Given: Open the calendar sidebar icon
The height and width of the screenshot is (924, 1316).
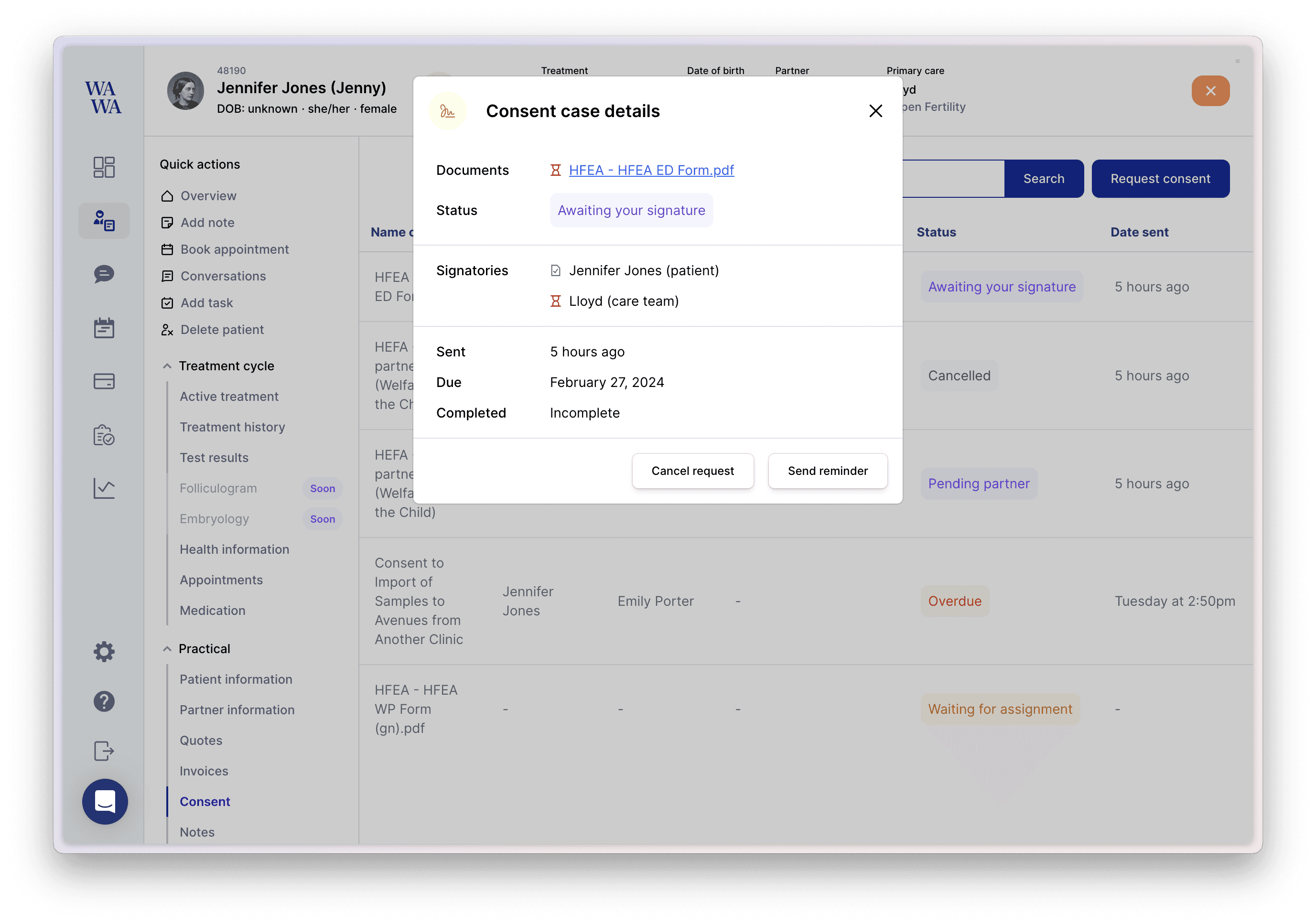Looking at the screenshot, I should (104, 328).
